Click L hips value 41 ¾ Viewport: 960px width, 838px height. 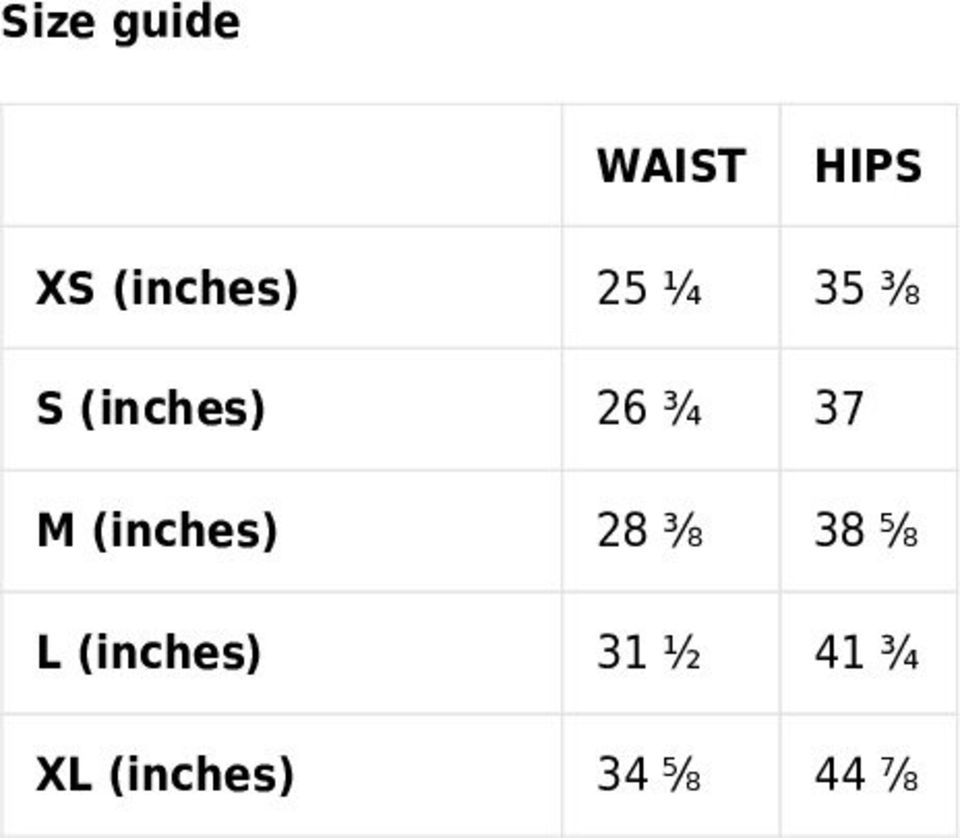pyautogui.click(x=866, y=653)
